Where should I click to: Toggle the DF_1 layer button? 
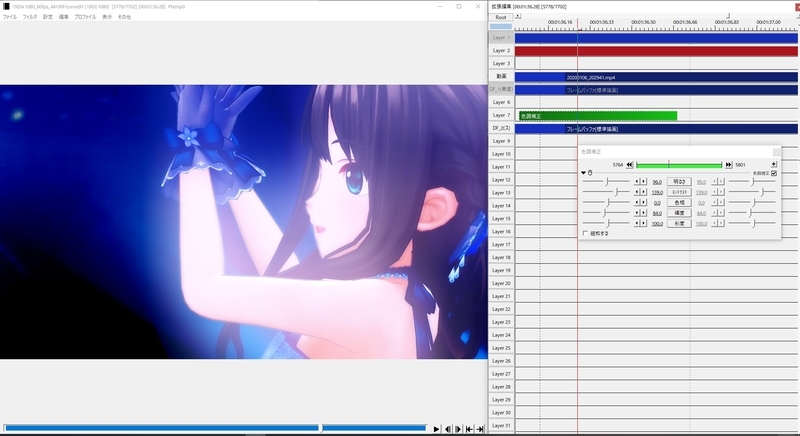point(501,89)
